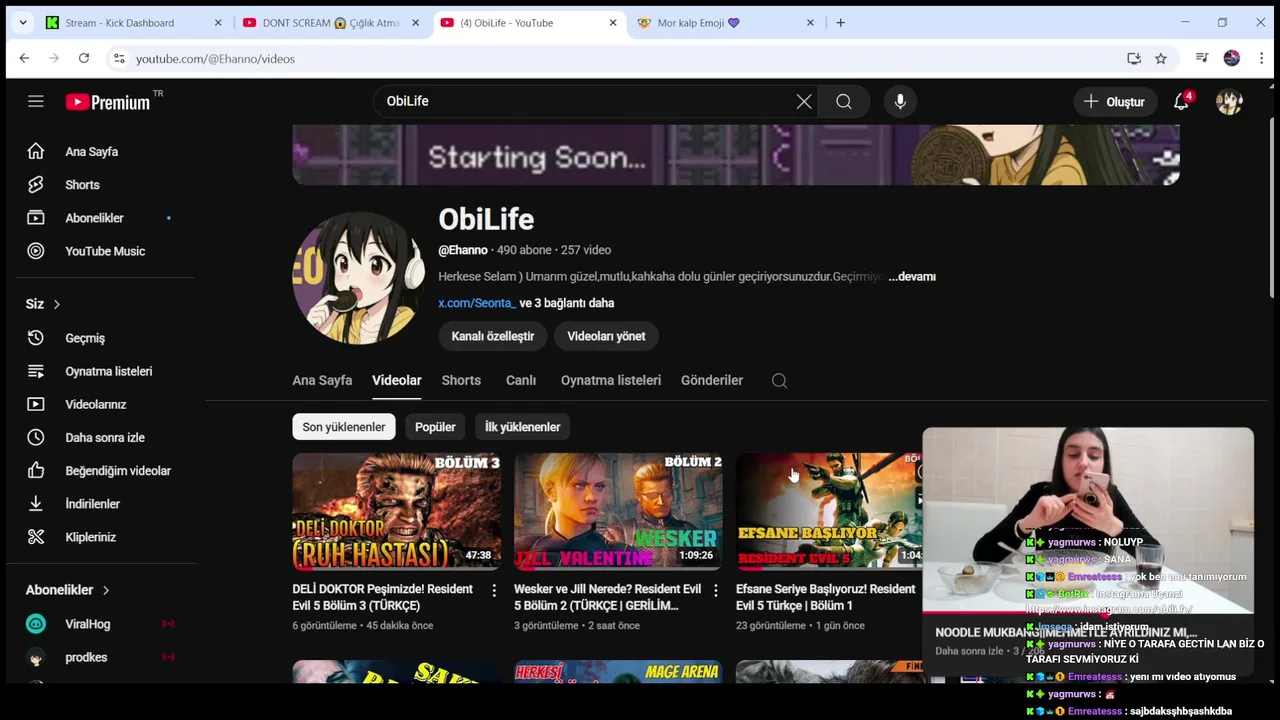1280x720 pixels.
Task: Open Oynatma listeleri in sidebar
Action: (x=108, y=371)
